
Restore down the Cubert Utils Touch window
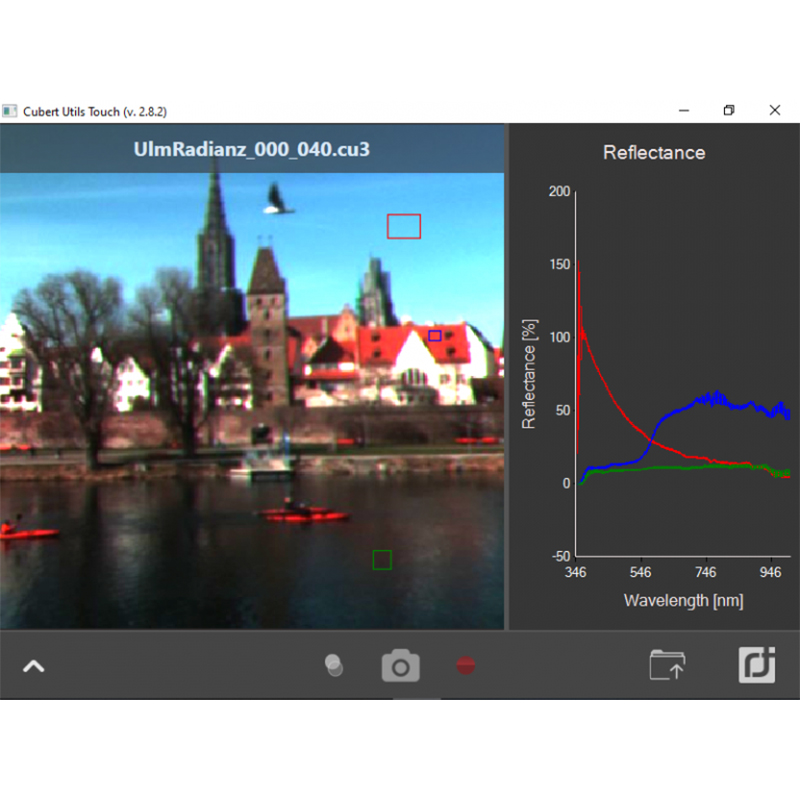point(729,110)
